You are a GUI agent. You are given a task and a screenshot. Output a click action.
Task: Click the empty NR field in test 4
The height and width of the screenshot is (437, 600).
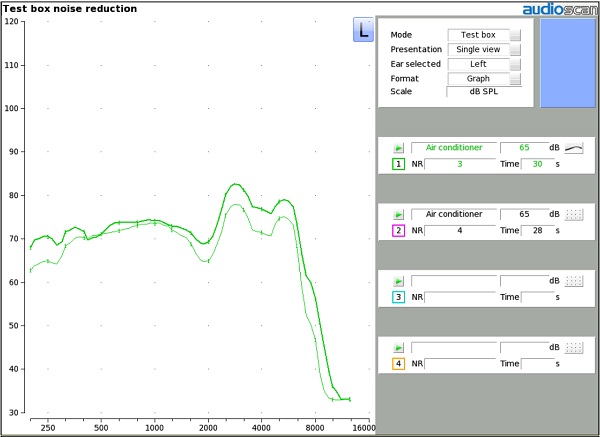pos(460,364)
